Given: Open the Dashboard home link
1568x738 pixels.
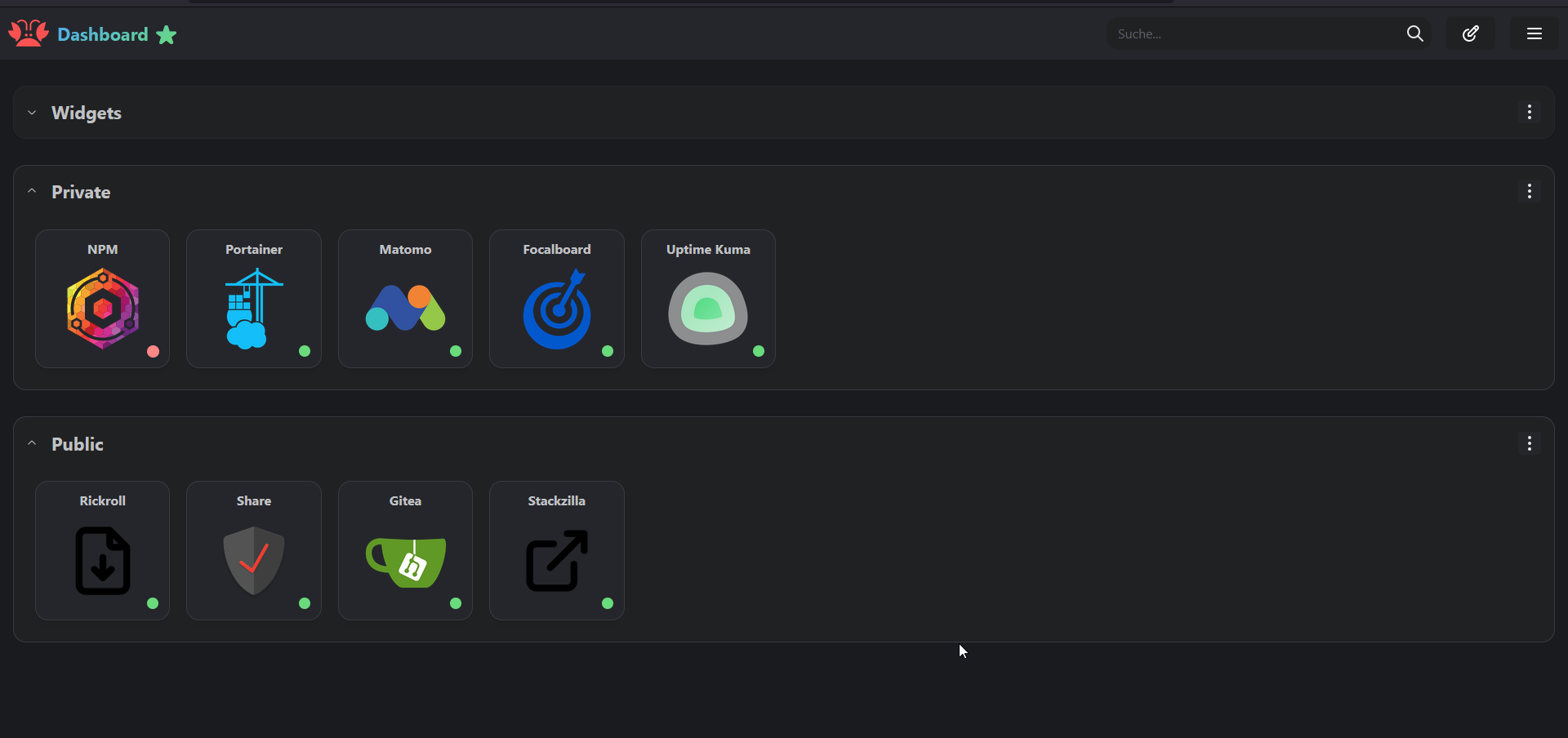Looking at the screenshot, I should click(x=101, y=34).
